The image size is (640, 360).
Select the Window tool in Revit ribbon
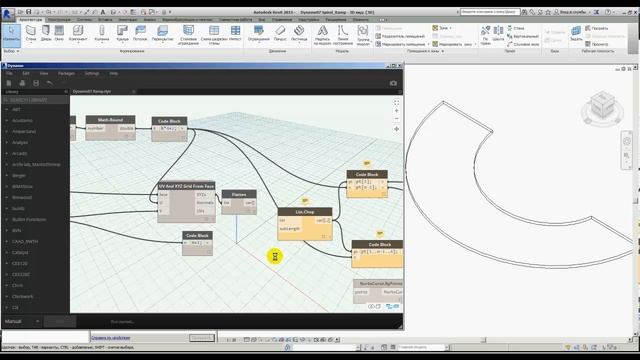click(x=59, y=33)
